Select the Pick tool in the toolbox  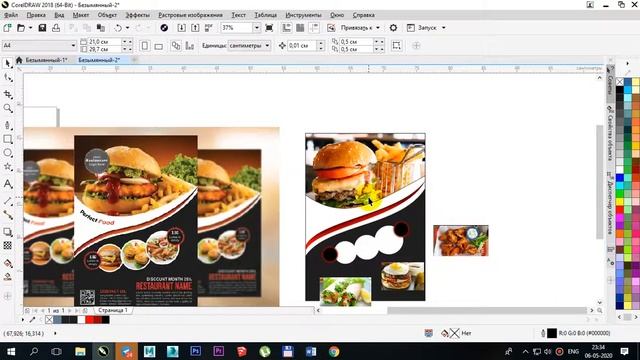pyautogui.click(x=8, y=63)
